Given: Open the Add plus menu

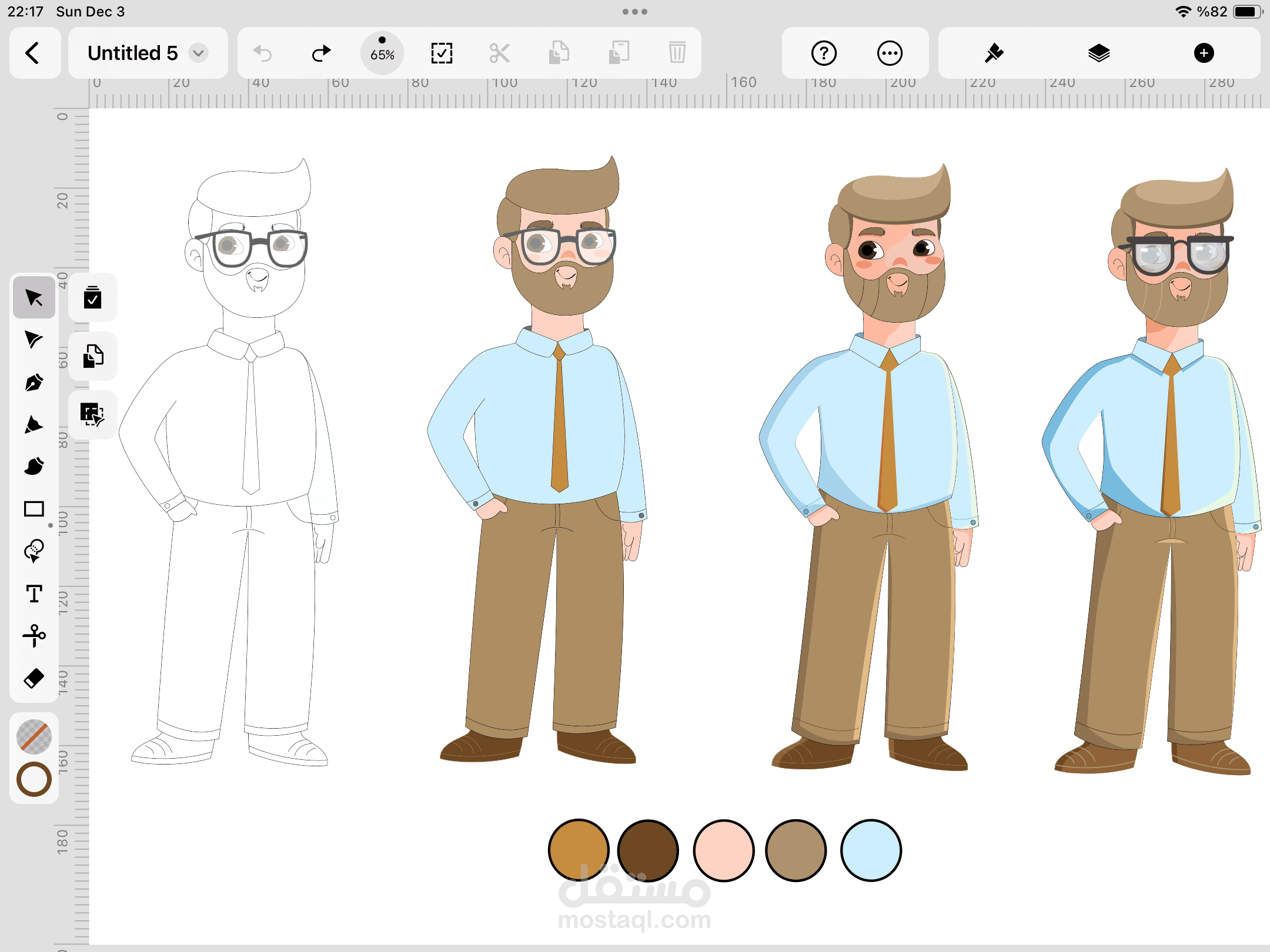Looking at the screenshot, I should [1204, 53].
